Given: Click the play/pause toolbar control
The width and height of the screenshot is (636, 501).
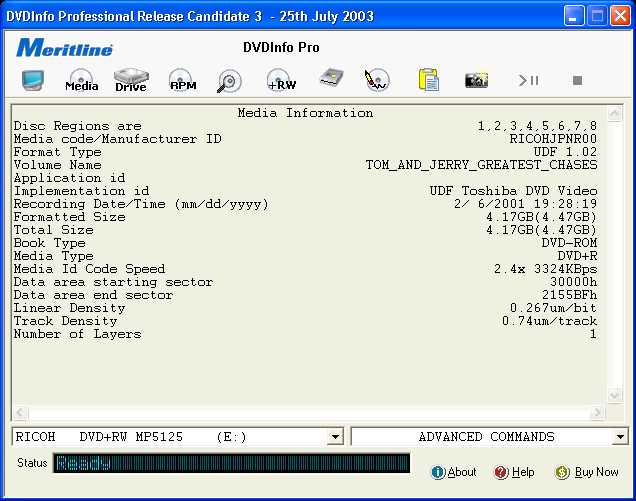Looking at the screenshot, I should click(529, 80).
